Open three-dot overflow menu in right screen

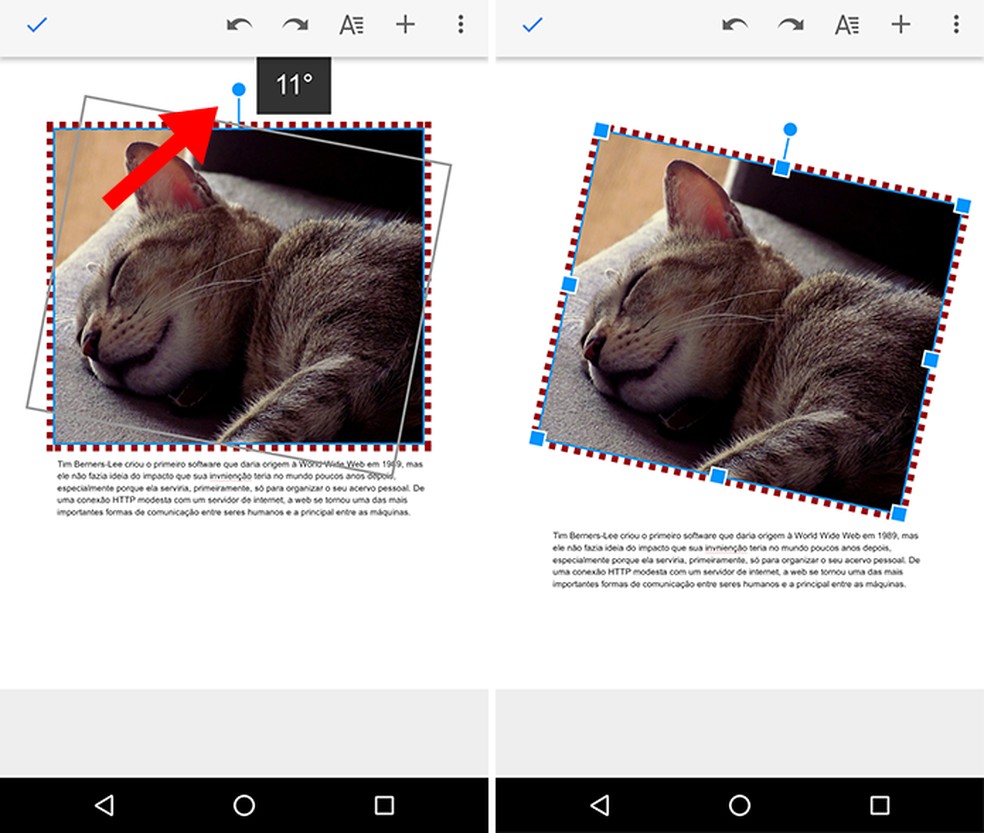pos(956,24)
